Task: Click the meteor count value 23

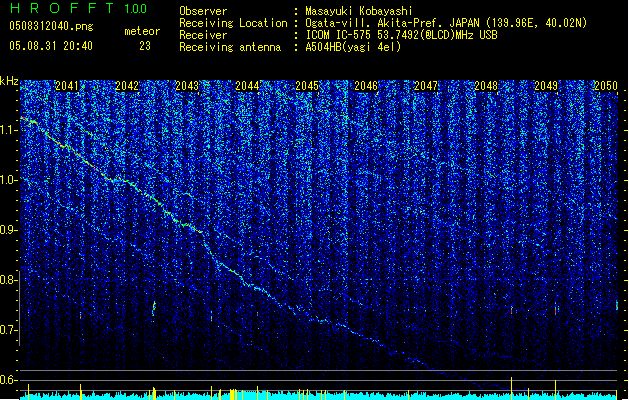Action: click(x=145, y=46)
